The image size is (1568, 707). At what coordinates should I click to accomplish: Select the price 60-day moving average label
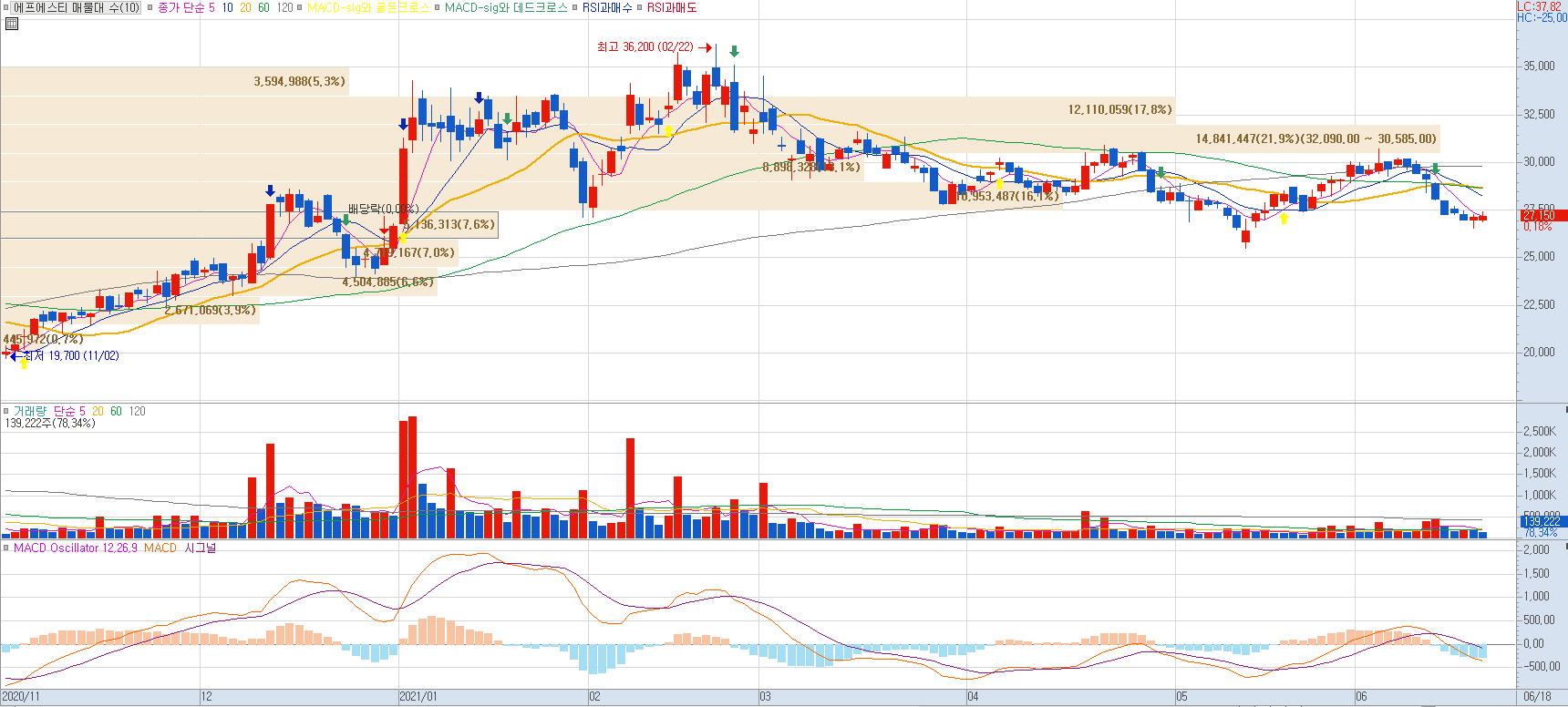263,7
